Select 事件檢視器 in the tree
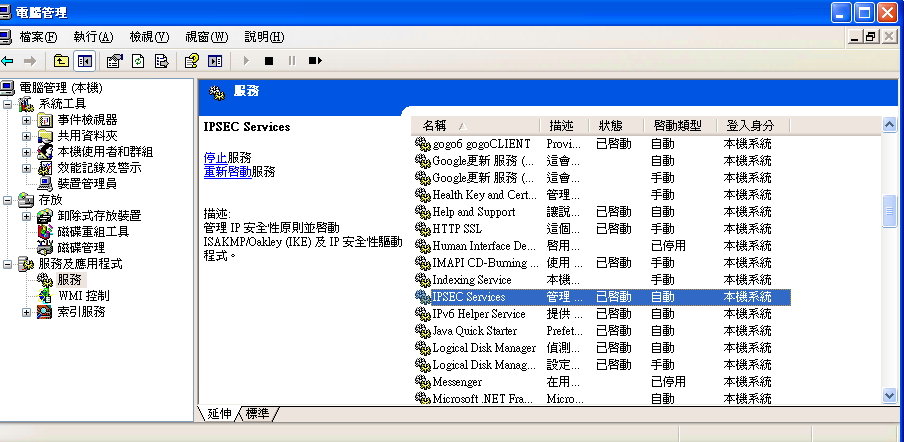904x442 pixels. pyautogui.click(x=87, y=120)
